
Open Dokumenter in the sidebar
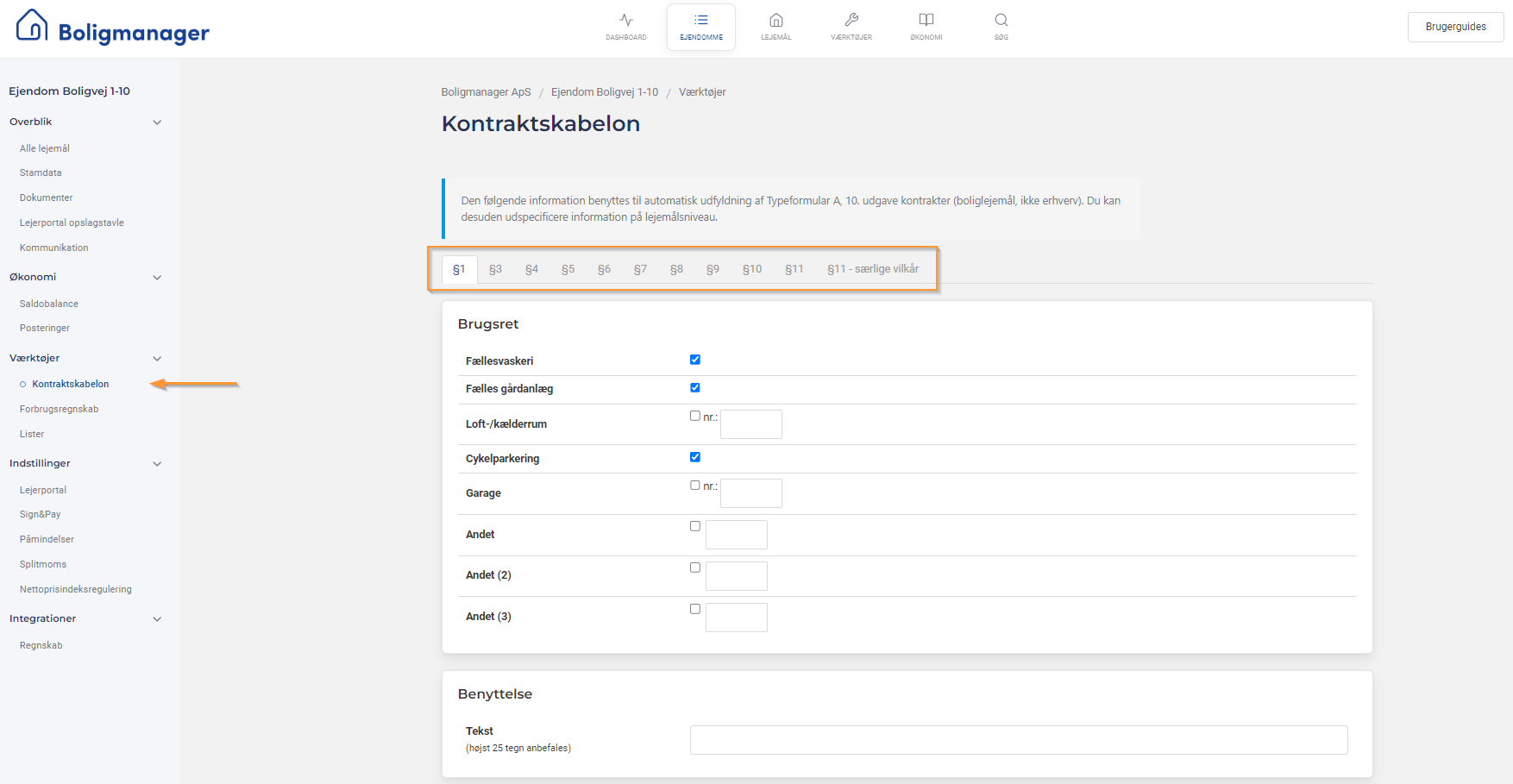point(47,198)
